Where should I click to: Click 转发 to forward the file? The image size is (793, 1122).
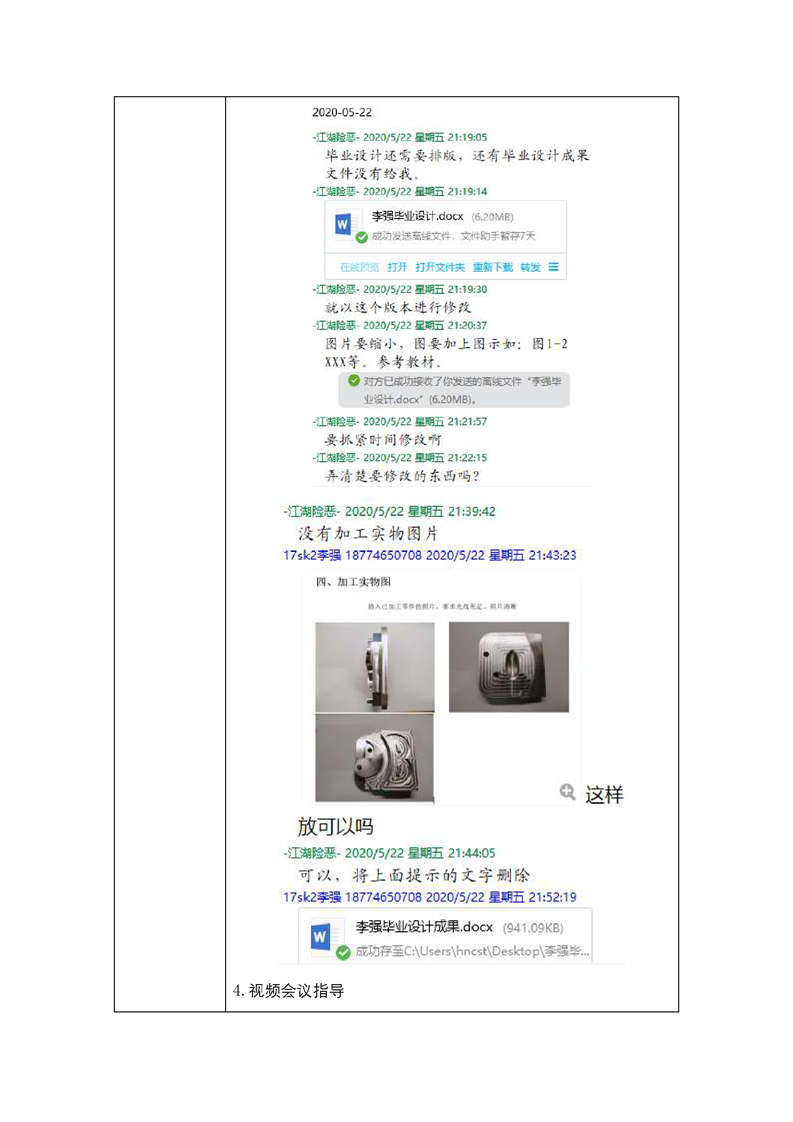pos(530,267)
